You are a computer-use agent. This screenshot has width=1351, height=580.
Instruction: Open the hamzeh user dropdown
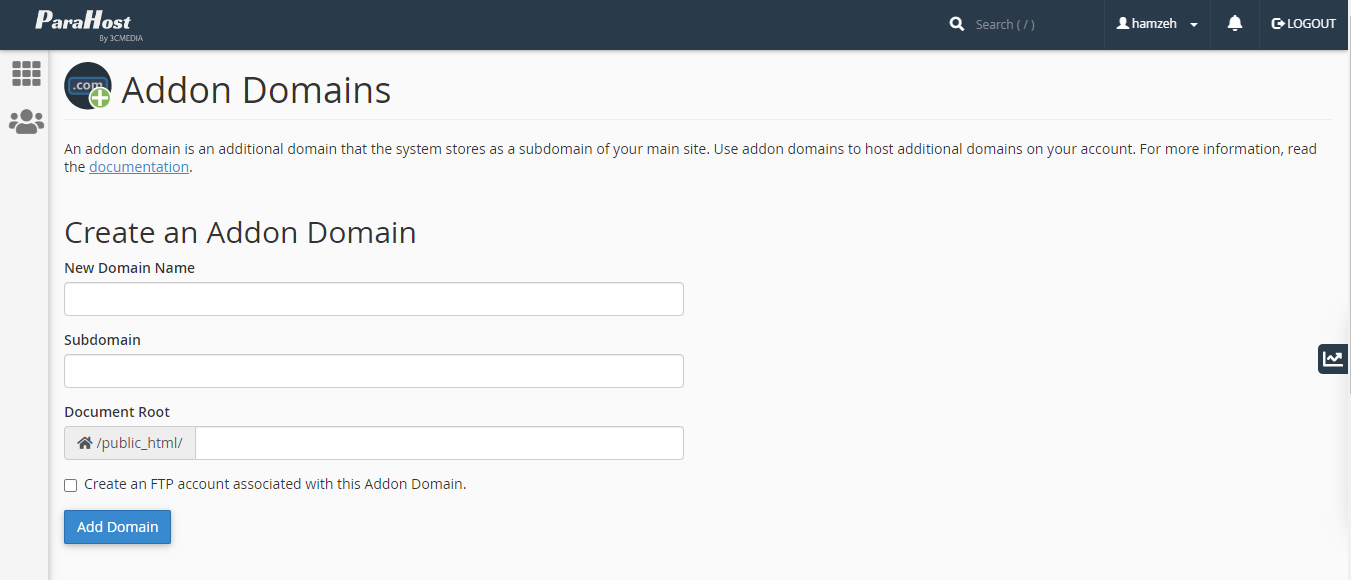(1157, 24)
